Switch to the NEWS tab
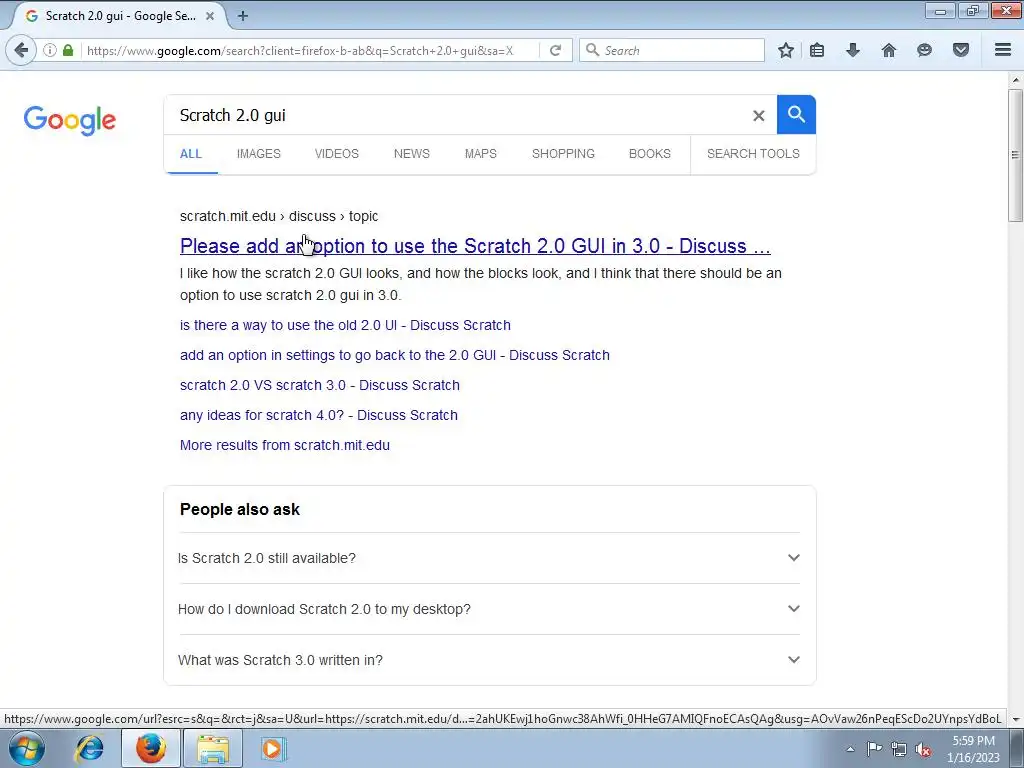 pyautogui.click(x=411, y=154)
